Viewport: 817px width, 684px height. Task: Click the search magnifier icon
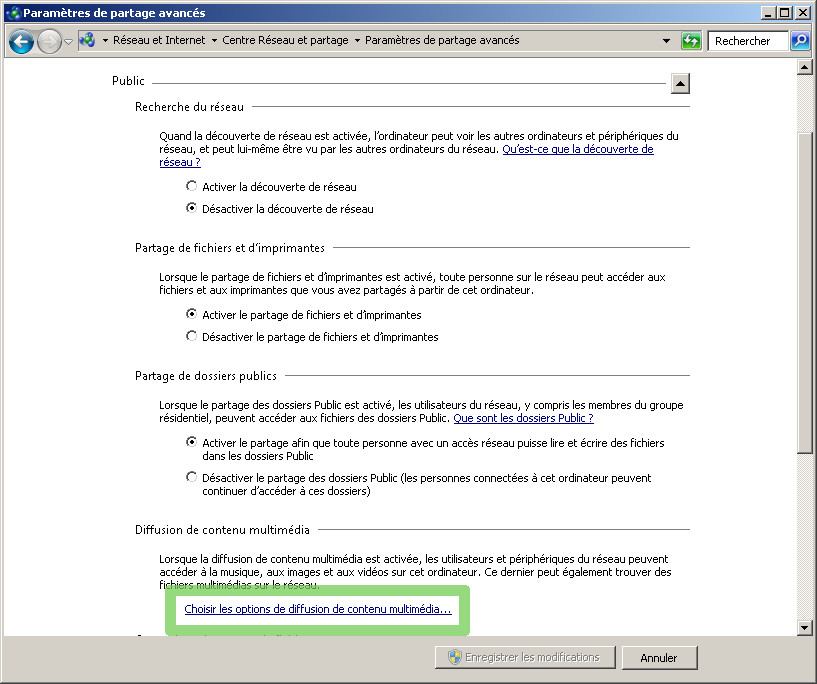click(x=799, y=41)
